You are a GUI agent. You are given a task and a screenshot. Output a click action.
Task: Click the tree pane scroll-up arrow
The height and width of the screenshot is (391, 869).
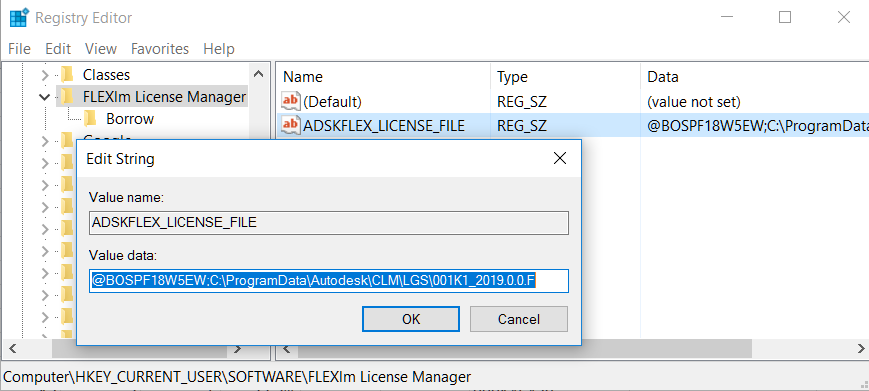pos(258,74)
